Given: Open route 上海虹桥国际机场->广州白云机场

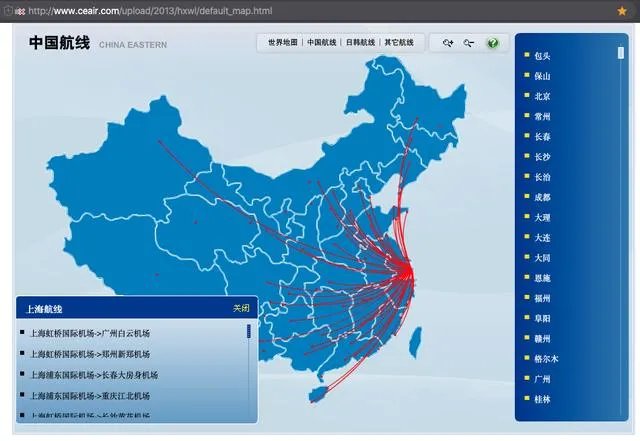Looking at the screenshot, I should pyautogui.click(x=90, y=333).
